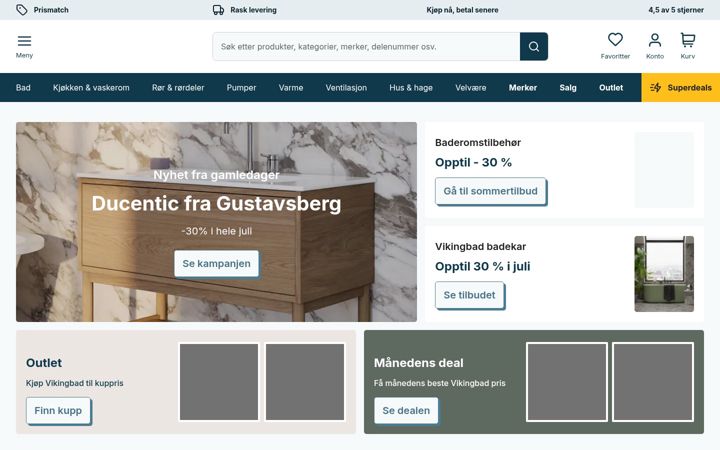
Task: Open the Vikingbad badekar thumbnail image
Action: coord(664,274)
